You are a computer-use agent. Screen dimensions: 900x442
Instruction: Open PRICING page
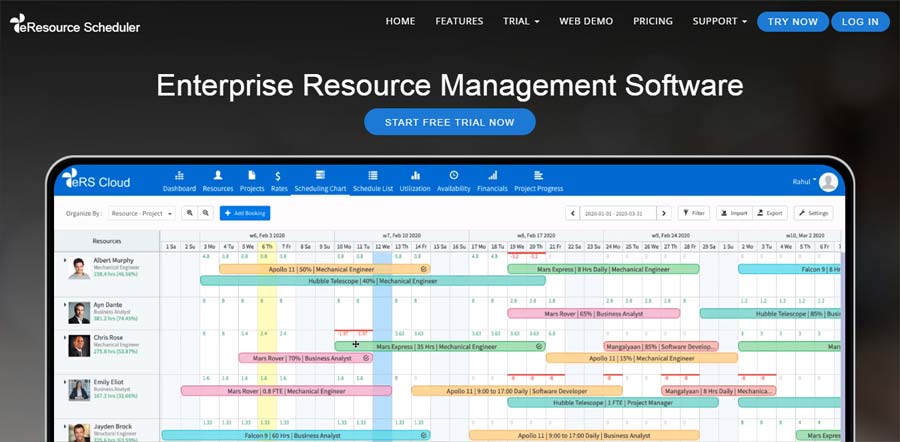653,21
